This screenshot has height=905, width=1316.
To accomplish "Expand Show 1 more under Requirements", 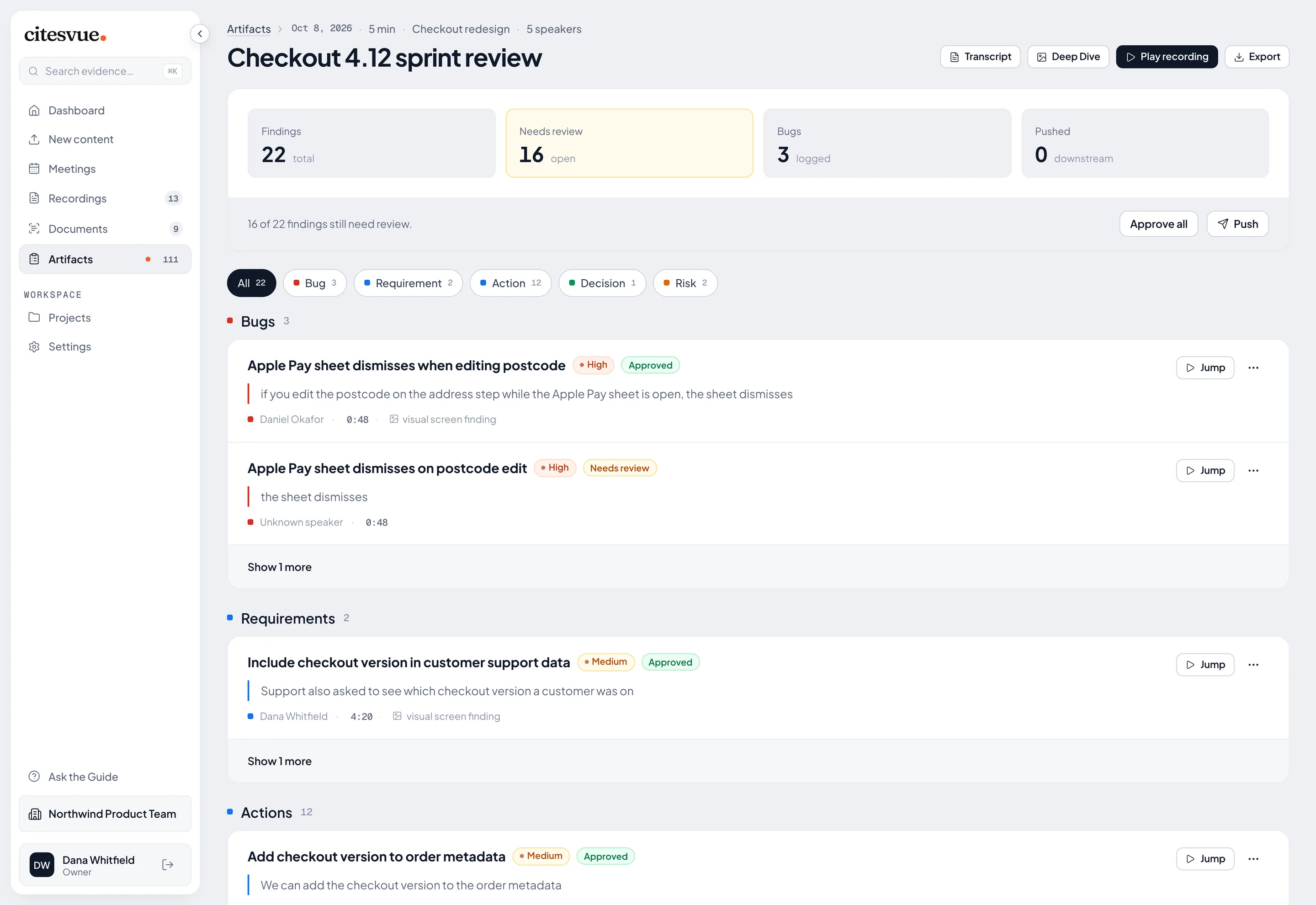I will tap(279, 761).
